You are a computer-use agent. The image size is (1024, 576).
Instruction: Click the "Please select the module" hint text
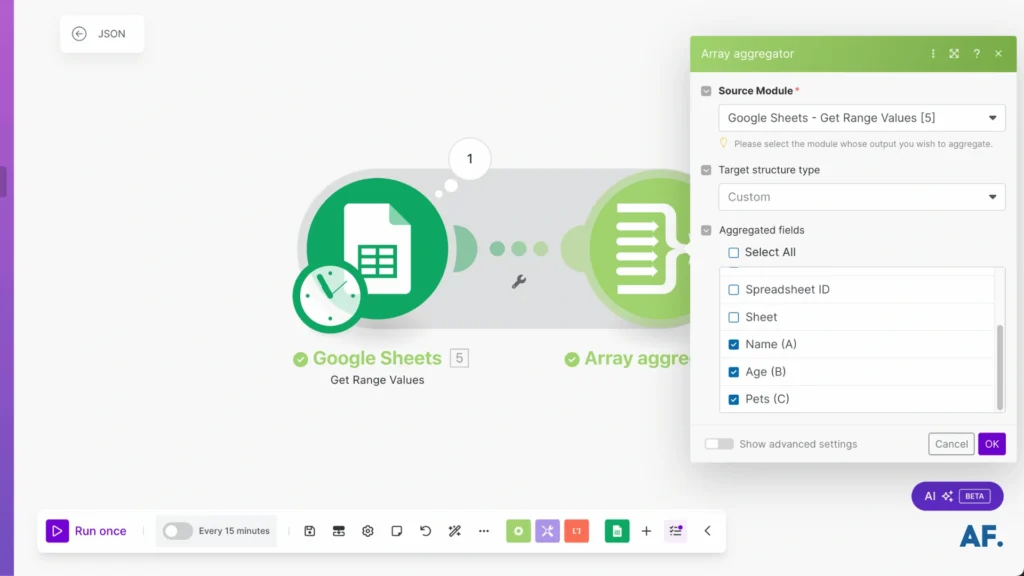point(863,144)
